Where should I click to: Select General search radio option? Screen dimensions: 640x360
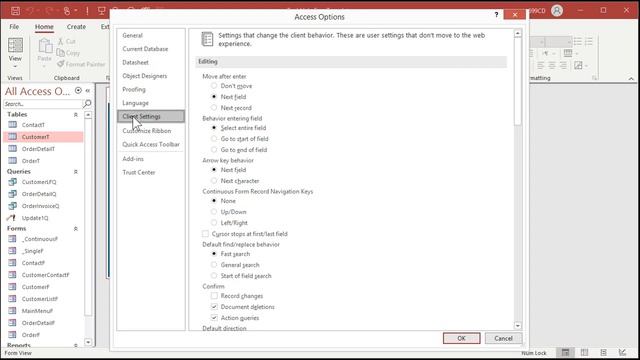214,265
